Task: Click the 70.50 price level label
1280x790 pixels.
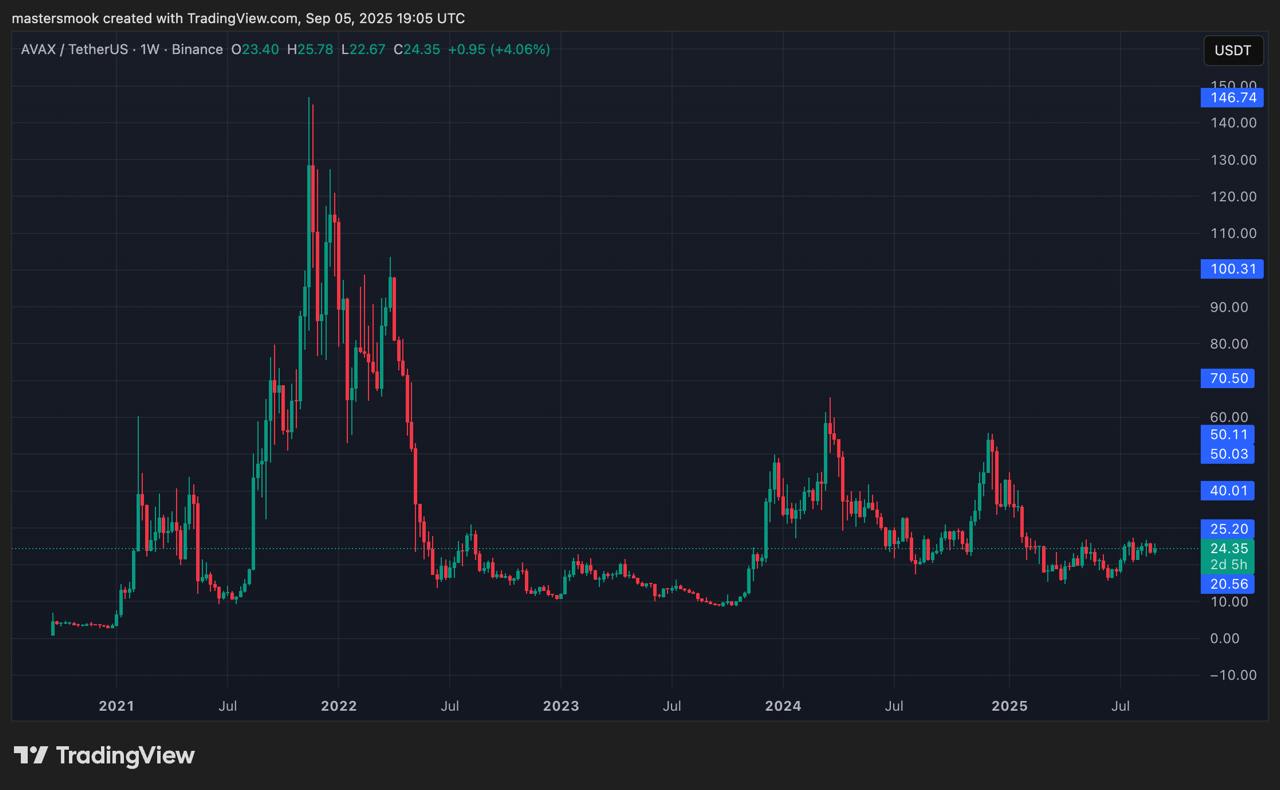Action: 1229,378
